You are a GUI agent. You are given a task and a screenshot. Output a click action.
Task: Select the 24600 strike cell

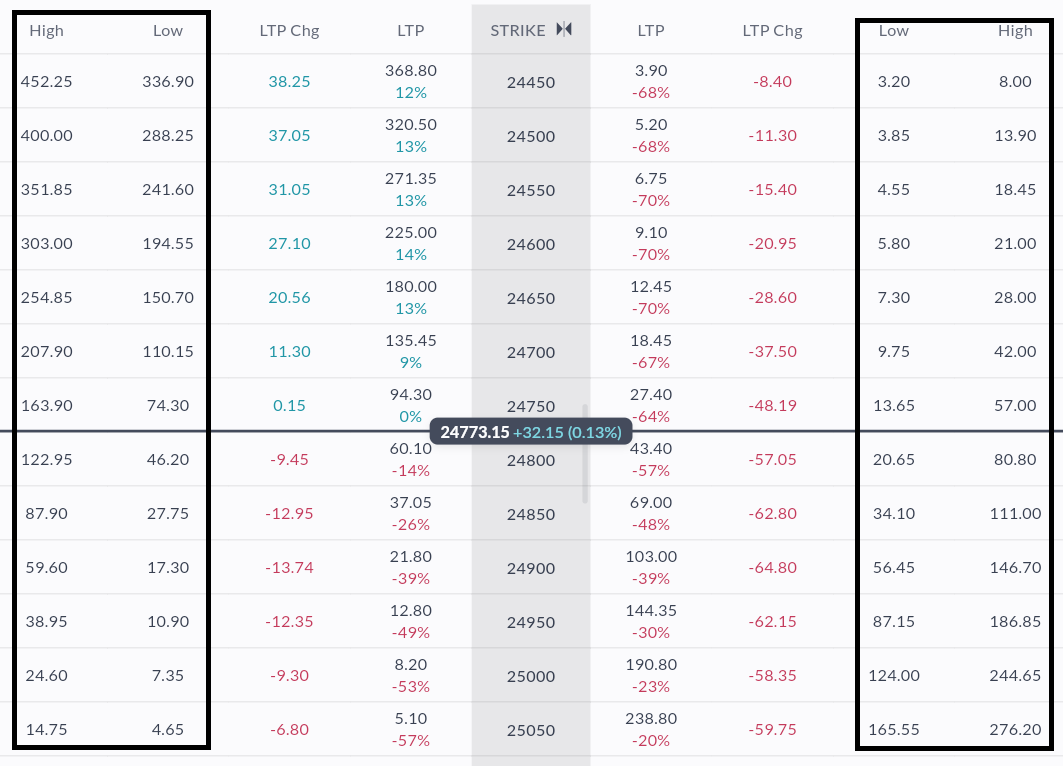(531, 244)
